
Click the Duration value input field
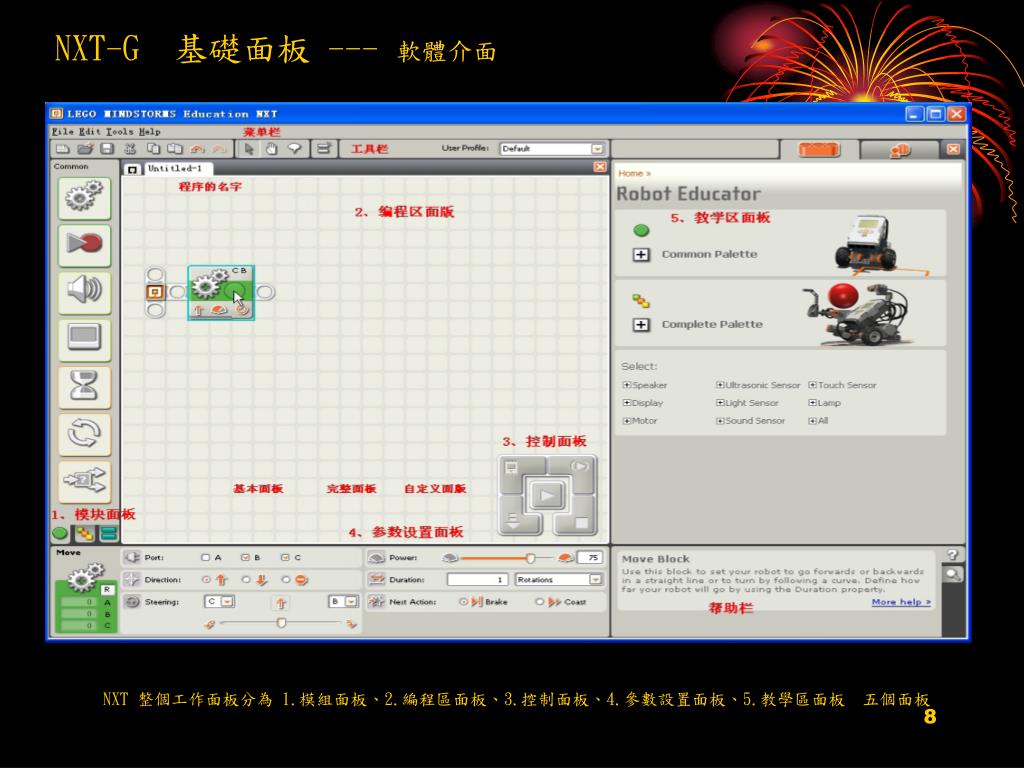(478, 579)
